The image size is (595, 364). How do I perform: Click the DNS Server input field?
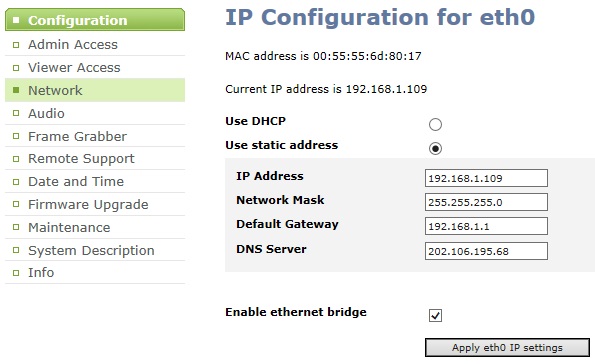click(486, 251)
